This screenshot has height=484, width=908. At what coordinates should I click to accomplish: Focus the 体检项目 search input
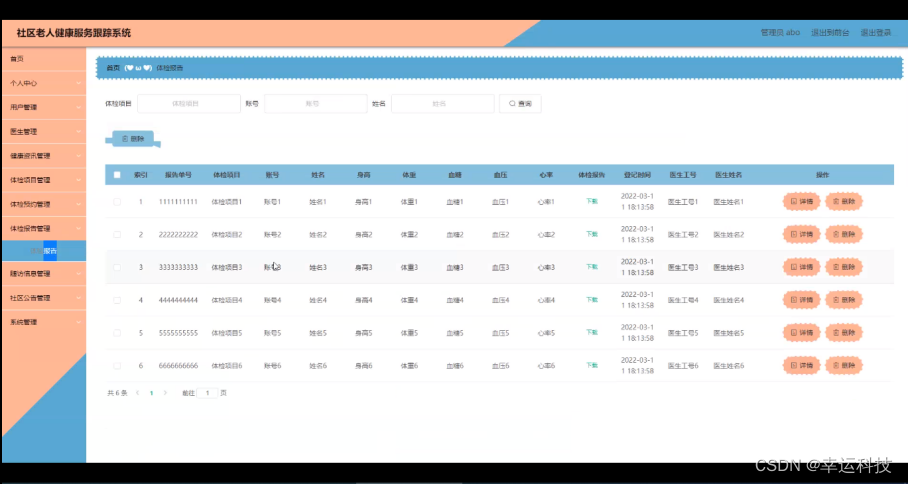click(189, 104)
